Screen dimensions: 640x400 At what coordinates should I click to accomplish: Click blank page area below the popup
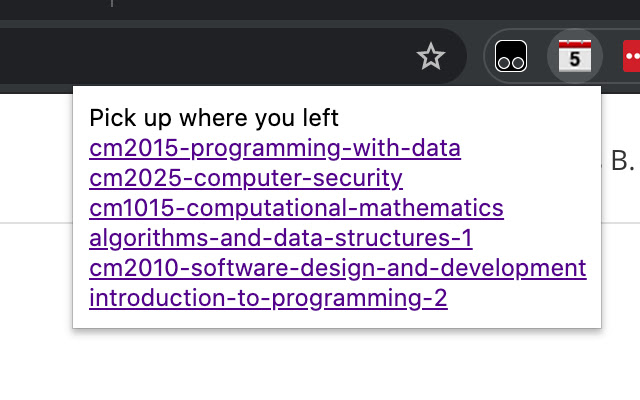[320, 365]
